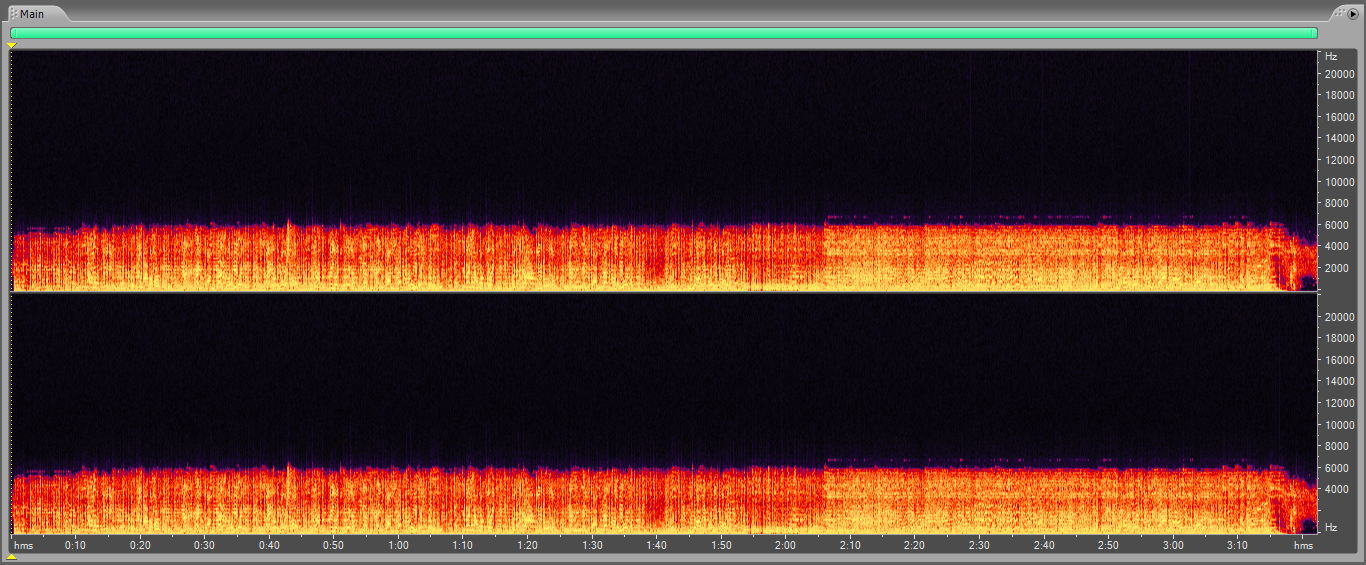The height and width of the screenshot is (565, 1366).
Task: Click the 0:20 mark on the time ruler
Action: click(140, 546)
